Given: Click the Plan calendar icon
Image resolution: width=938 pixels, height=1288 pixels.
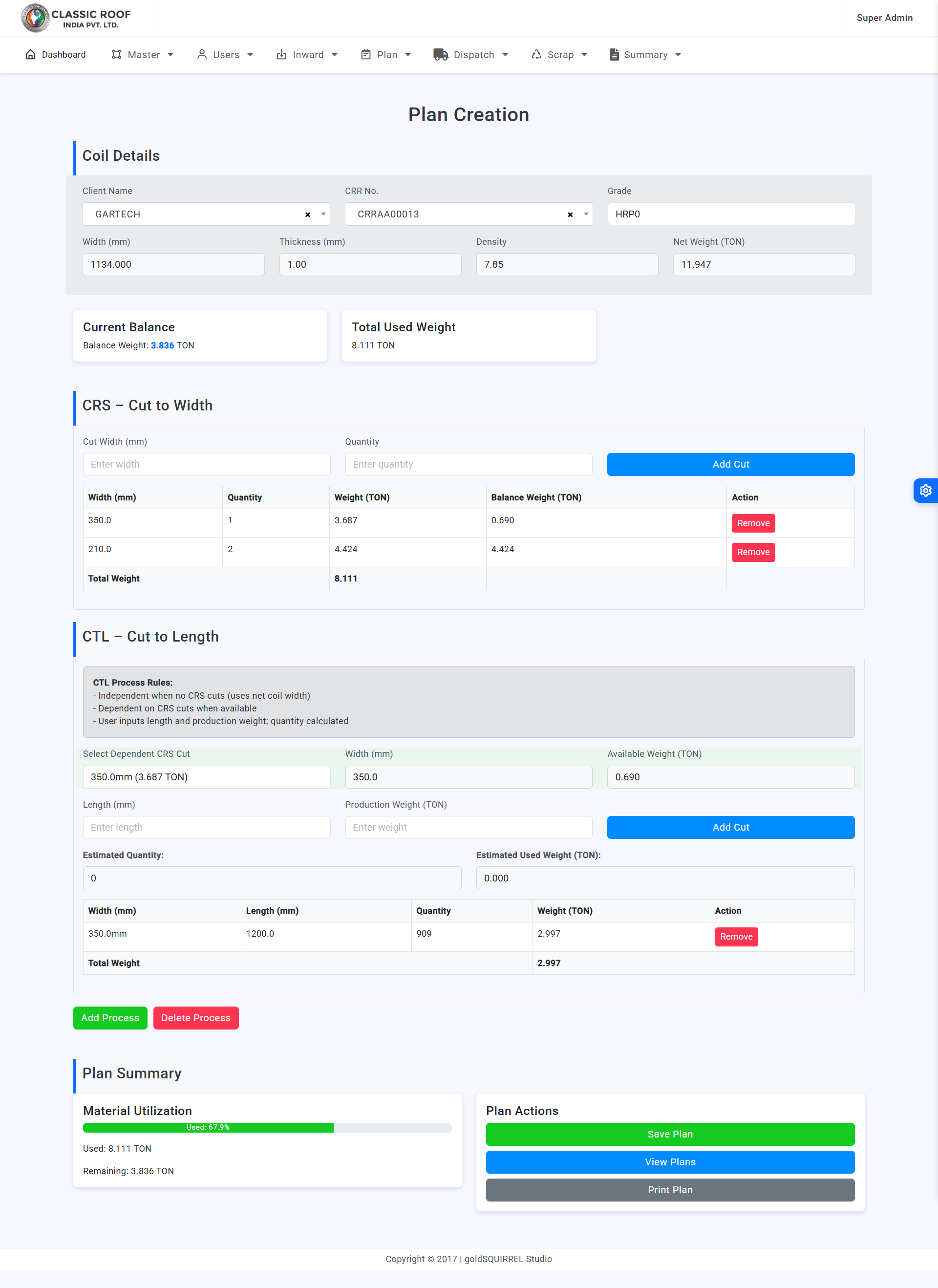Looking at the screenshot, I should click(365, 55).
